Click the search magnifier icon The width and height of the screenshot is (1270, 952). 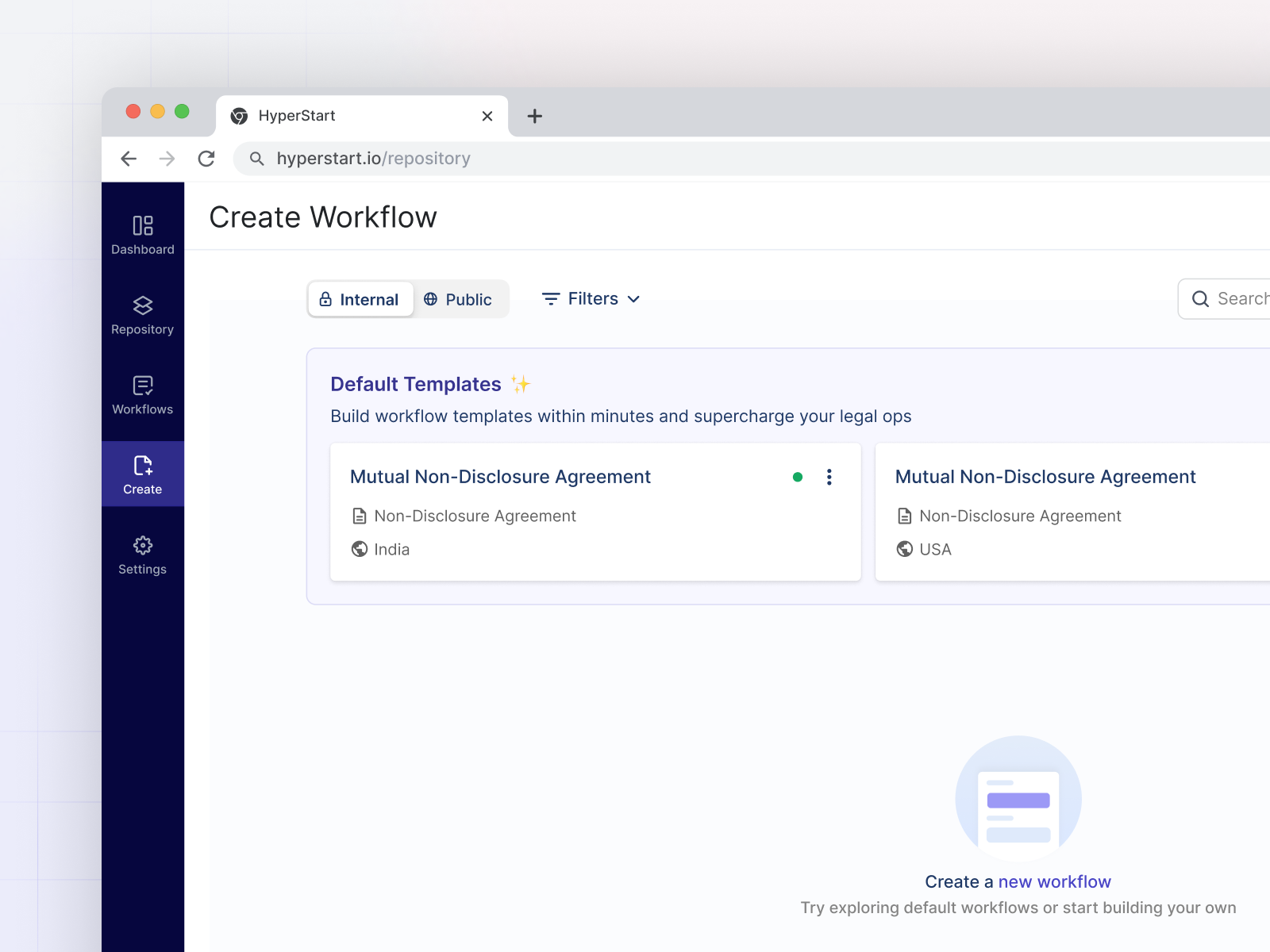(1200, 299)
